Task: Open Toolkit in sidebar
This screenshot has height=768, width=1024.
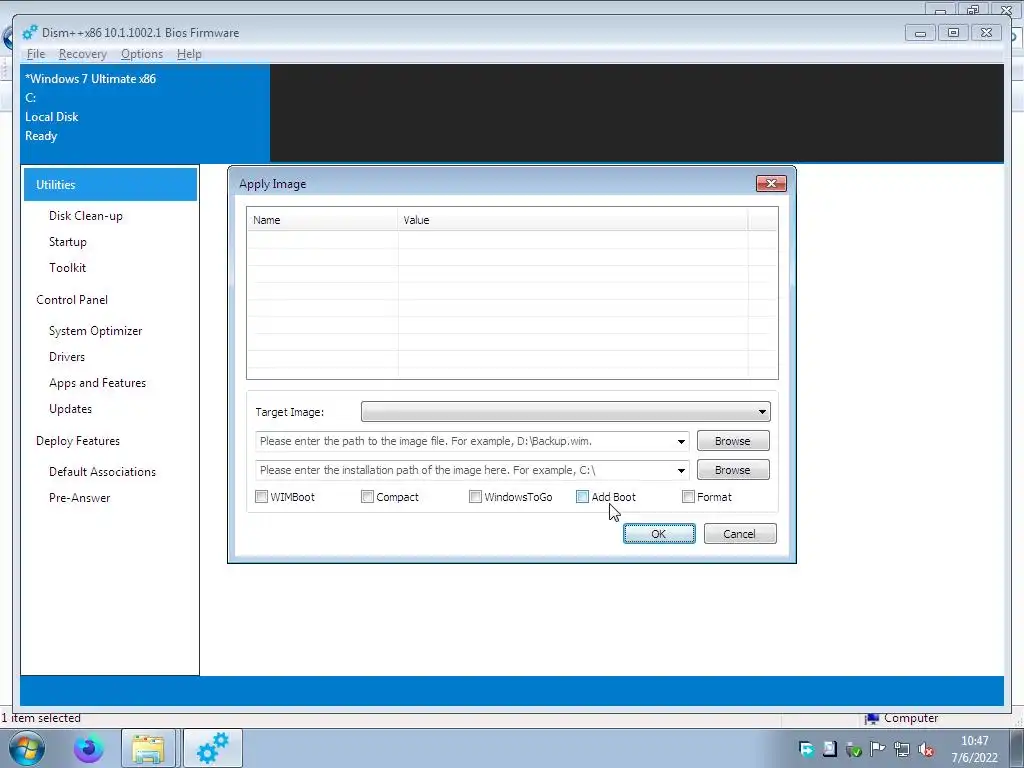Action: pos(67,268)
